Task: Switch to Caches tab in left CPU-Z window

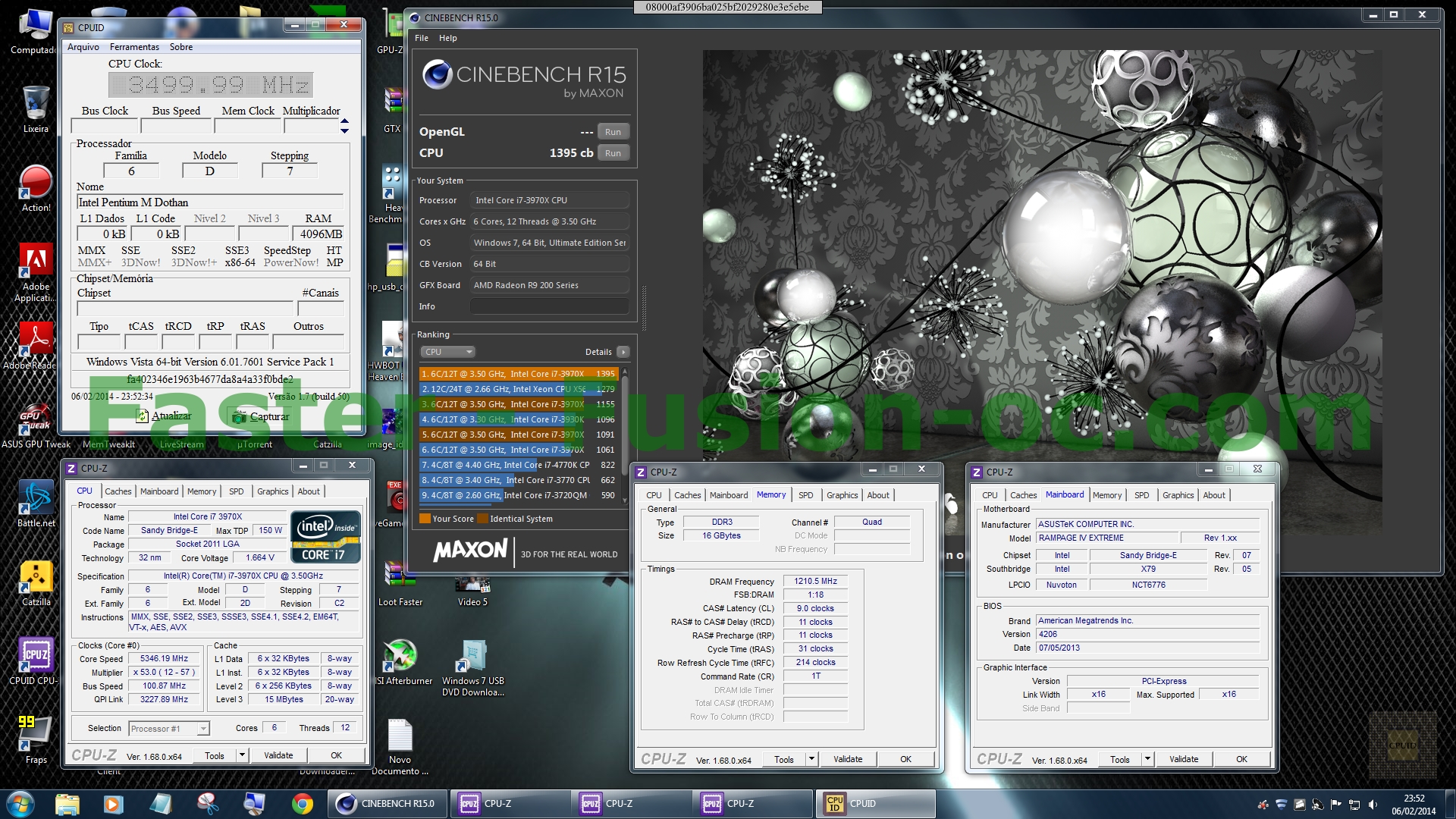Action: [118, 491]
